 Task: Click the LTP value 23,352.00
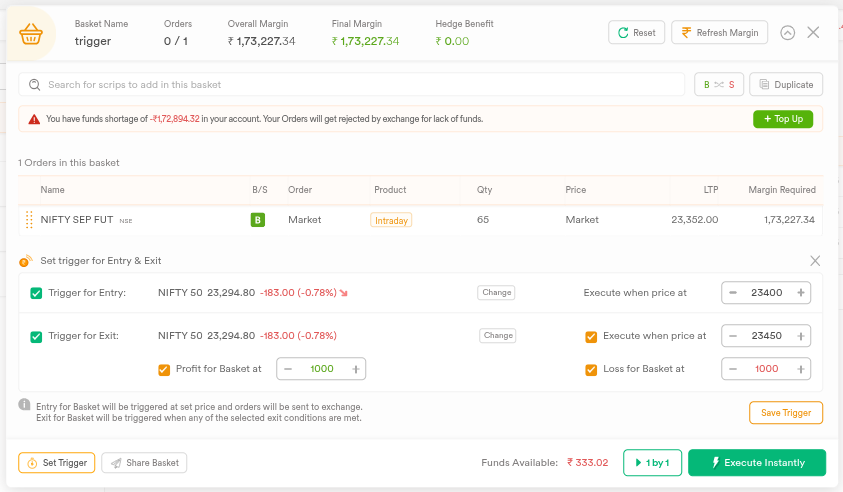(695, 219)
